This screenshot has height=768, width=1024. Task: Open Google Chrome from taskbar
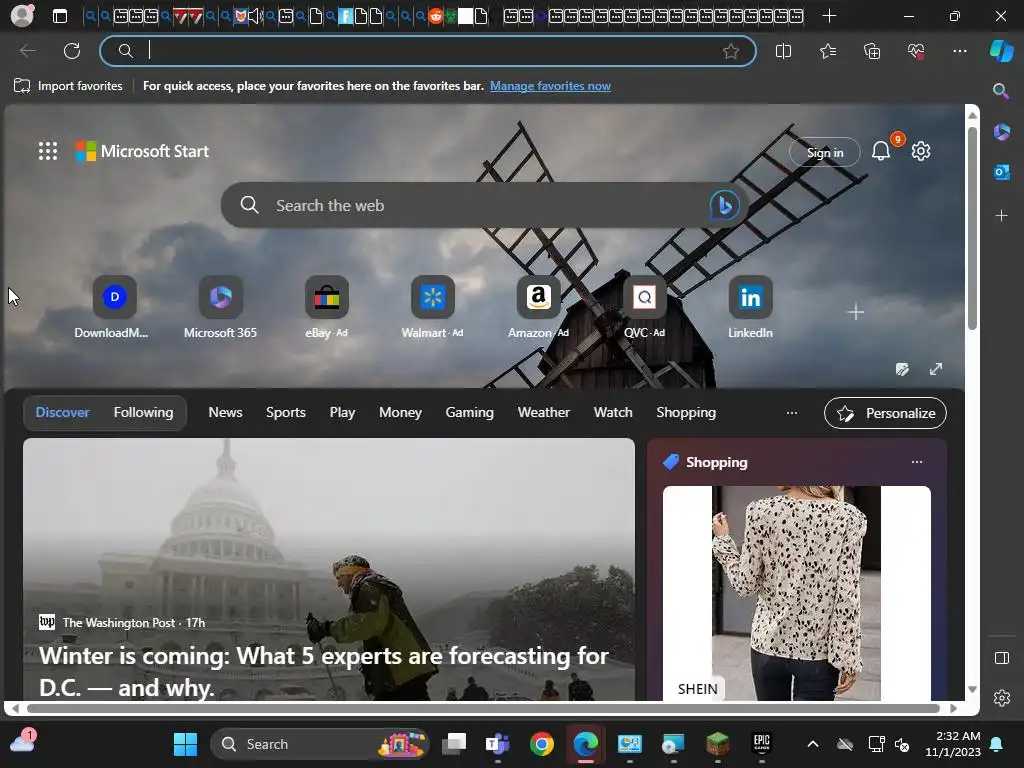tap(541, 744)
